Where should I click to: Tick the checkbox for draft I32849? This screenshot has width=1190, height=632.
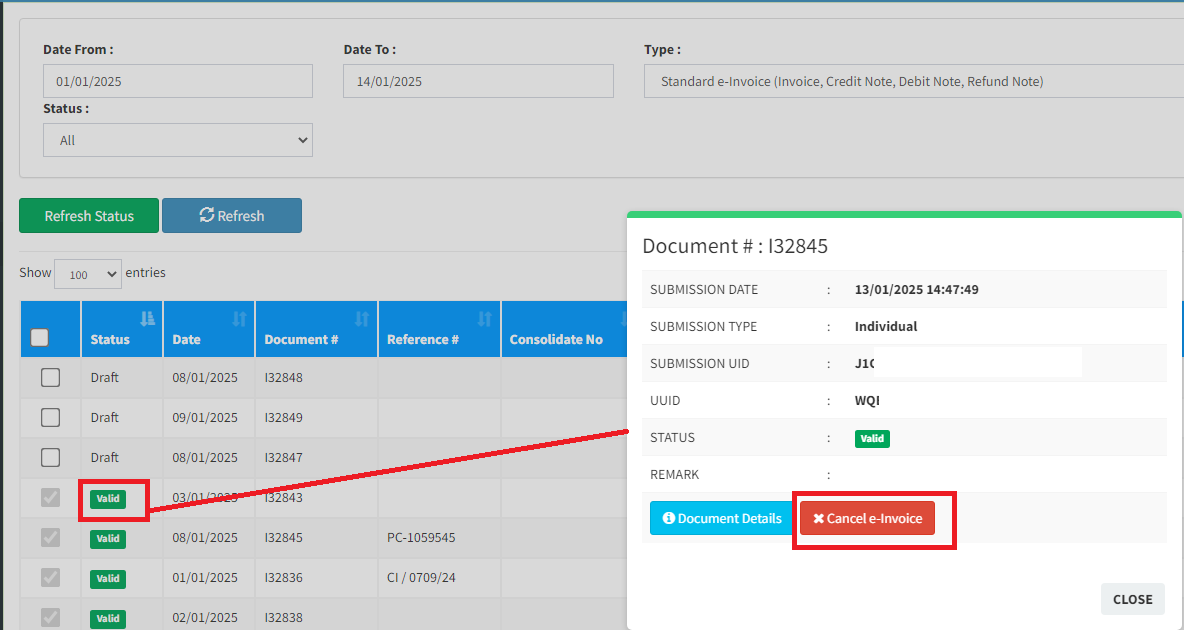click(50, 418)
